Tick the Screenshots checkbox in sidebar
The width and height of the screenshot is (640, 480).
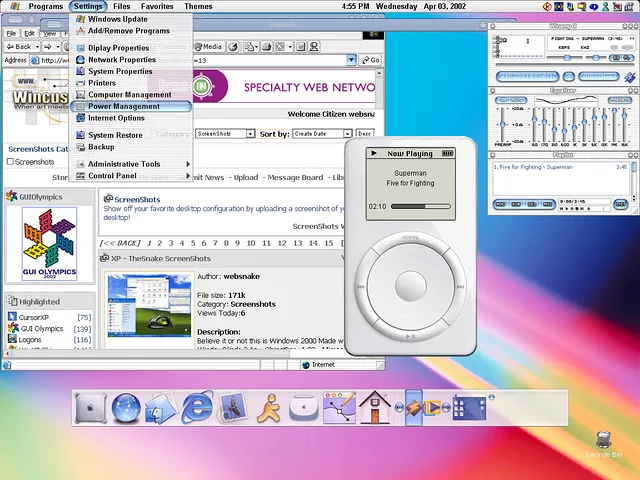coord(11,162)
